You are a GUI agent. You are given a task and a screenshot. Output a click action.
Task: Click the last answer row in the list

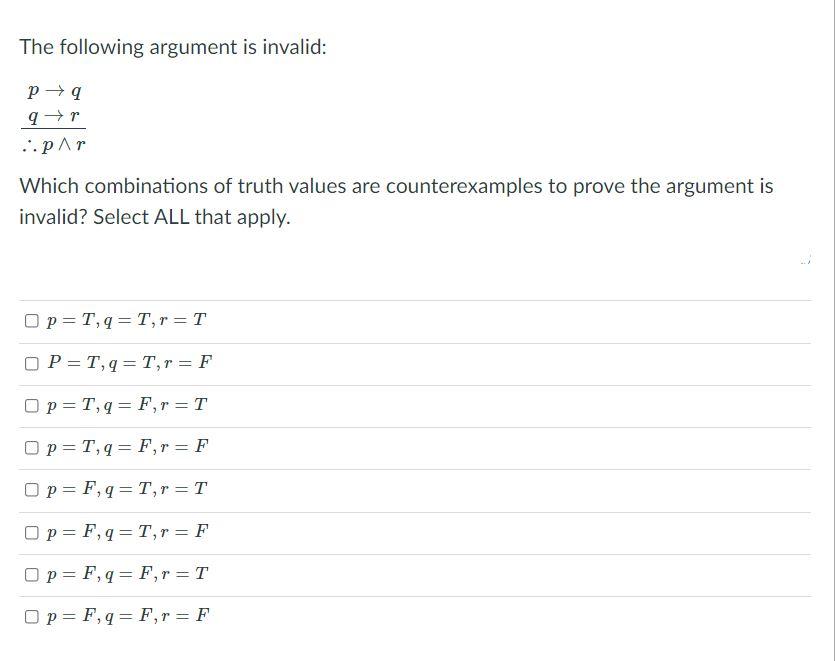coord(400,616)
